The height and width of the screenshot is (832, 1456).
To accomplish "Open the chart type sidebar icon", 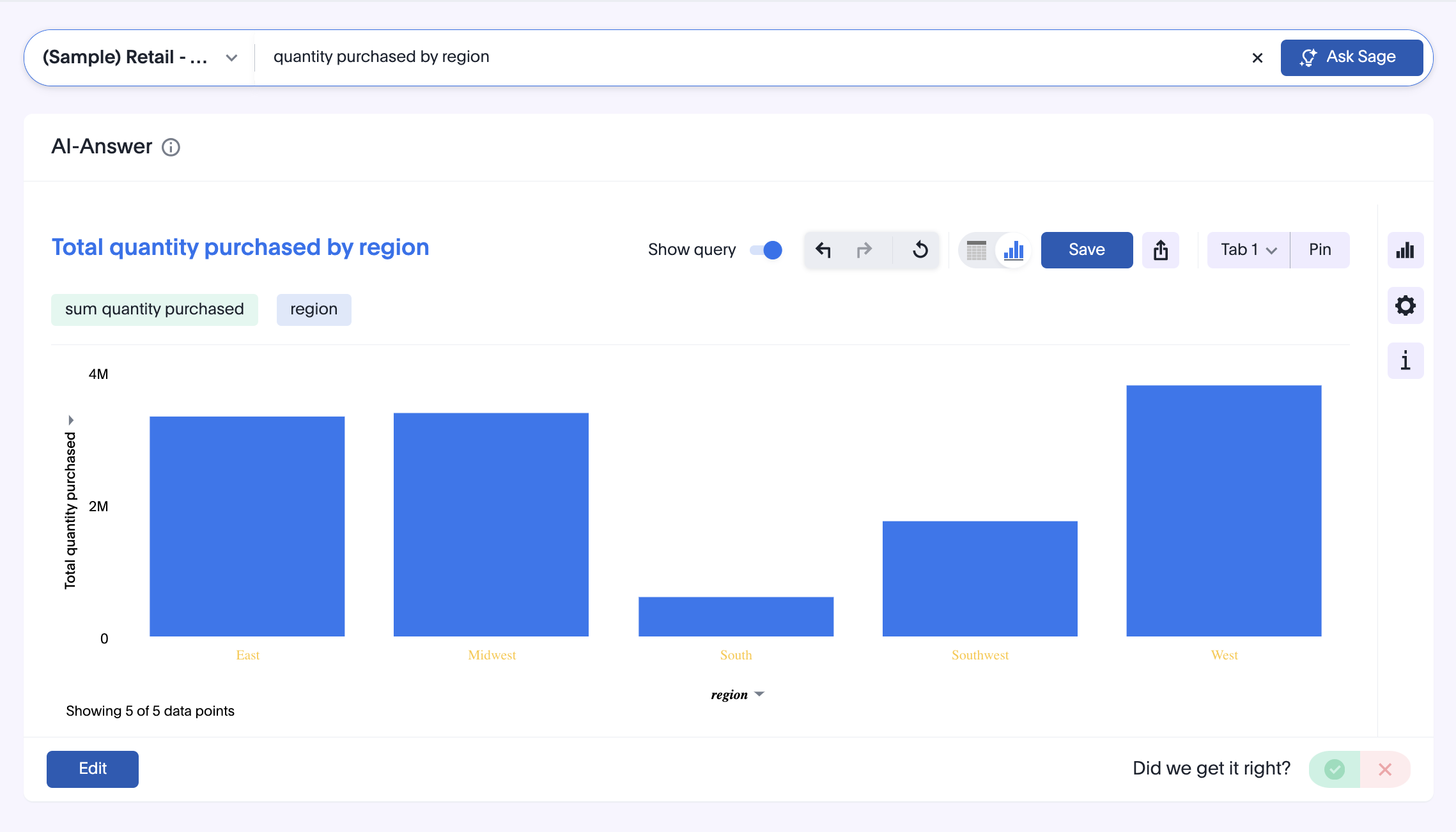I will point(1405,250).
